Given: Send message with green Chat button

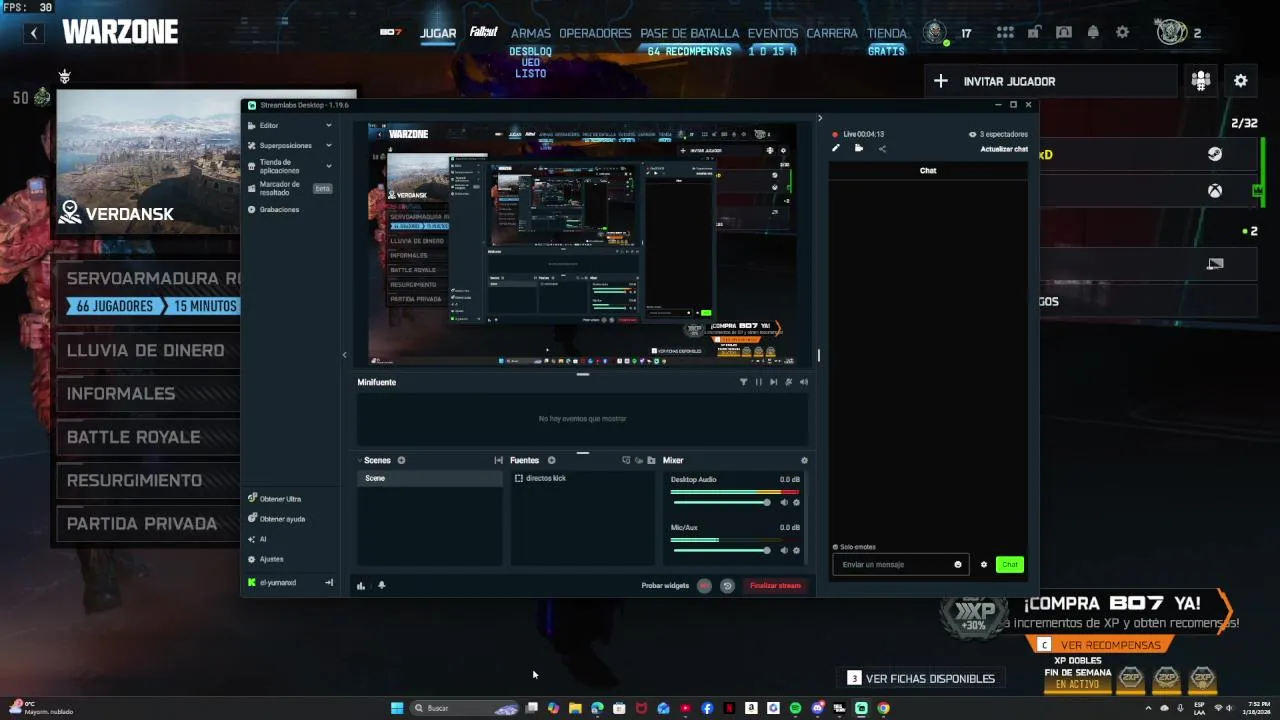Looking at the screenshot, I should coord(1010,565).
